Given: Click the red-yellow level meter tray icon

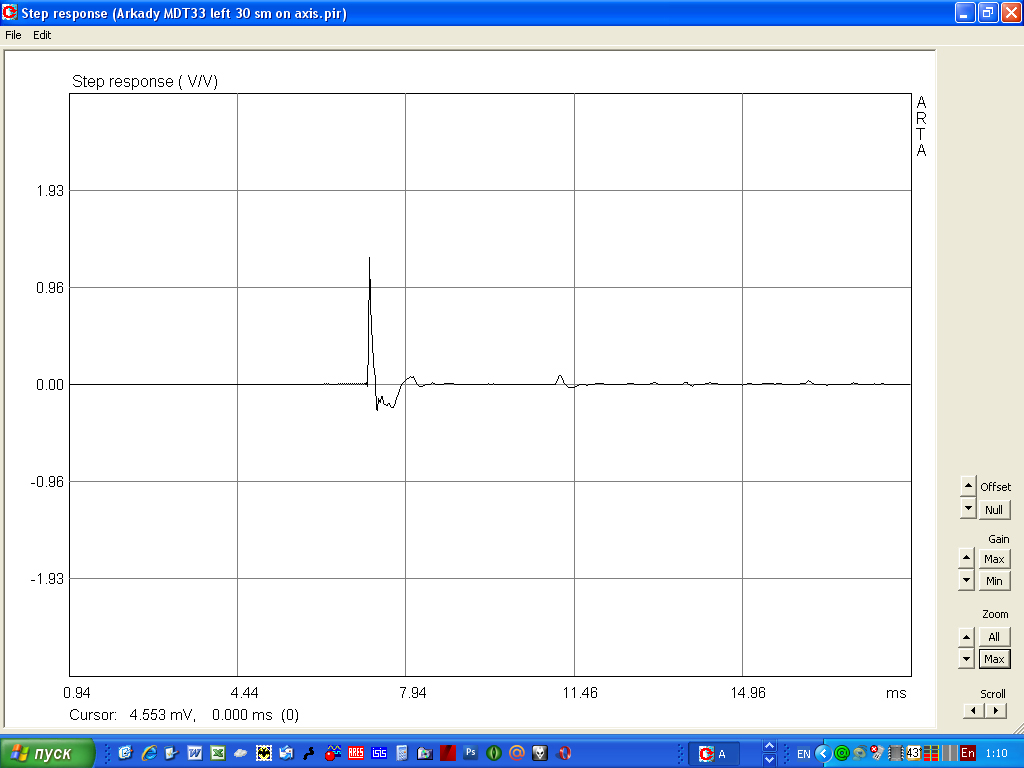Looking at the screenshot, I should 931,754.
